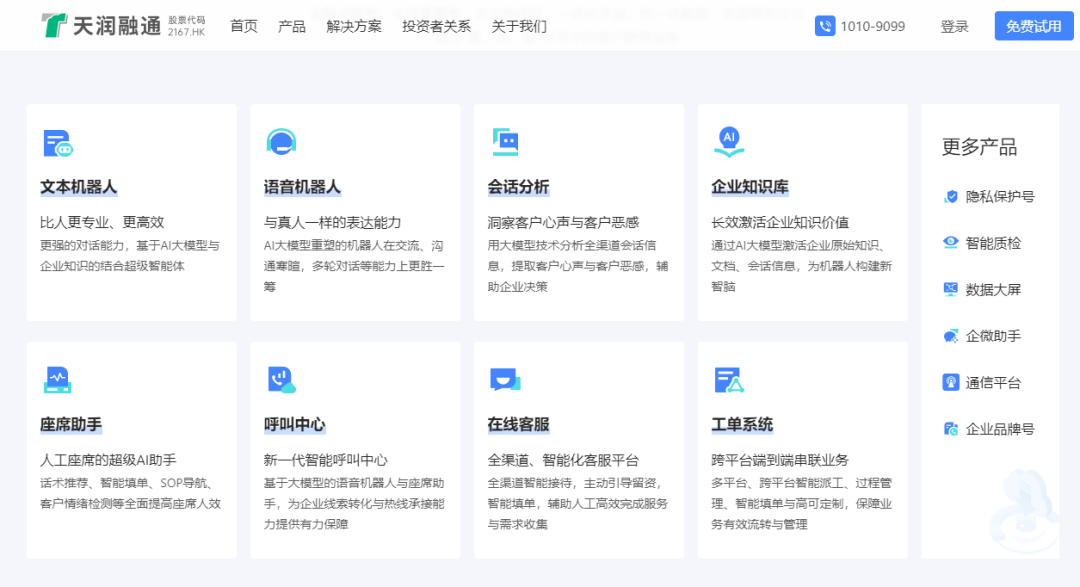The width and height of the screenshot is (1080, 587).
Task: Click the 语音机器人 headset icon
Action: 281,142
